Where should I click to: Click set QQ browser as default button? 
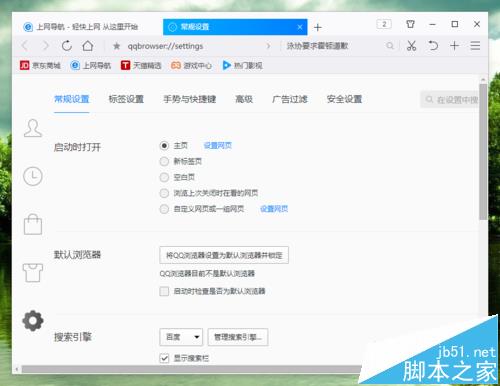pos(224,255)
